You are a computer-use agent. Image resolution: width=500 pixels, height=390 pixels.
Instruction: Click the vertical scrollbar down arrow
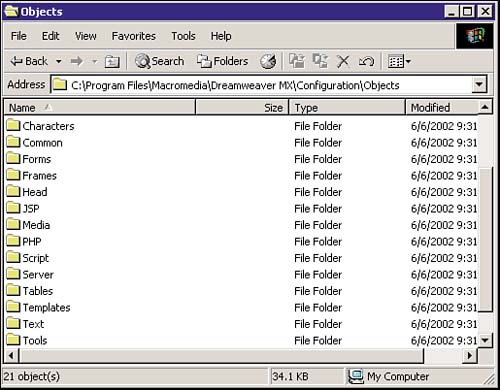pos(485,340)
